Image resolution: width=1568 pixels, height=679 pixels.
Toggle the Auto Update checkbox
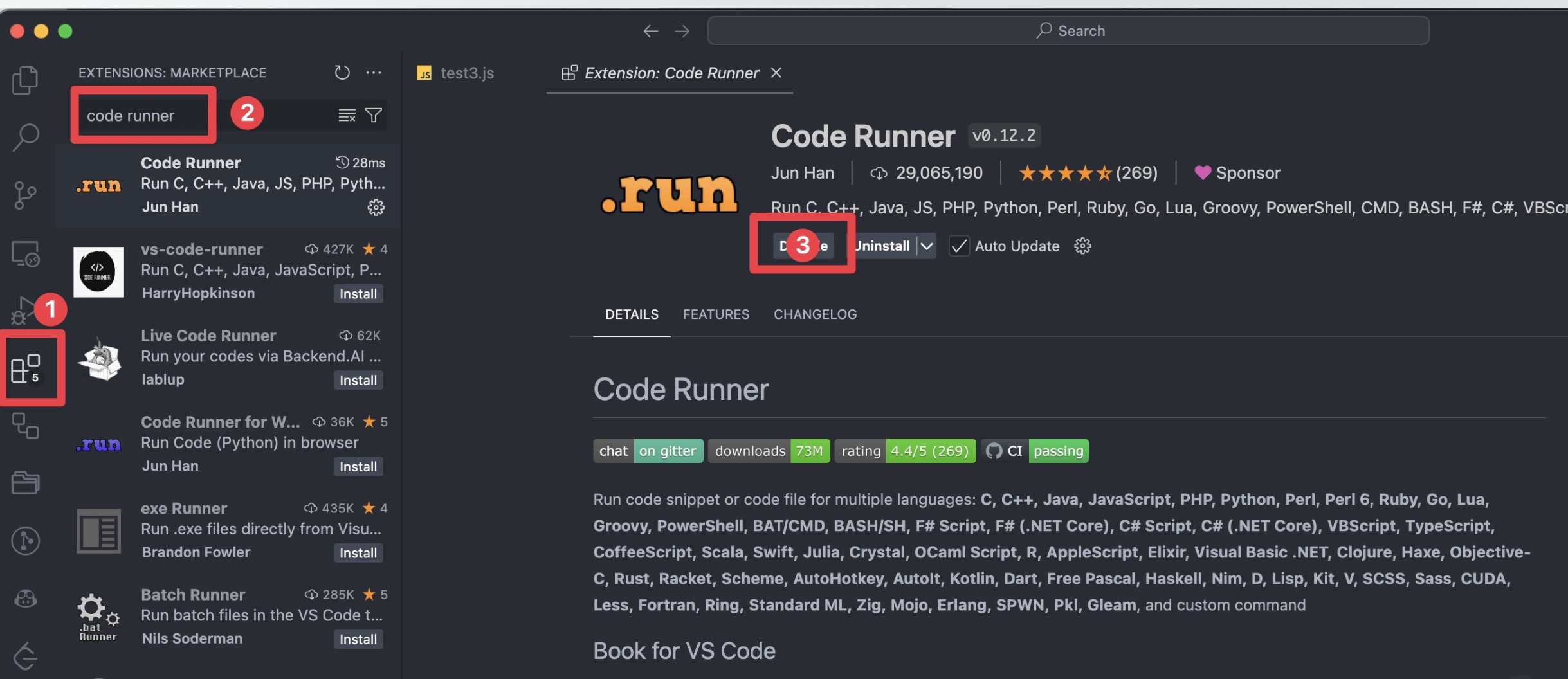[x=959, y=246]
